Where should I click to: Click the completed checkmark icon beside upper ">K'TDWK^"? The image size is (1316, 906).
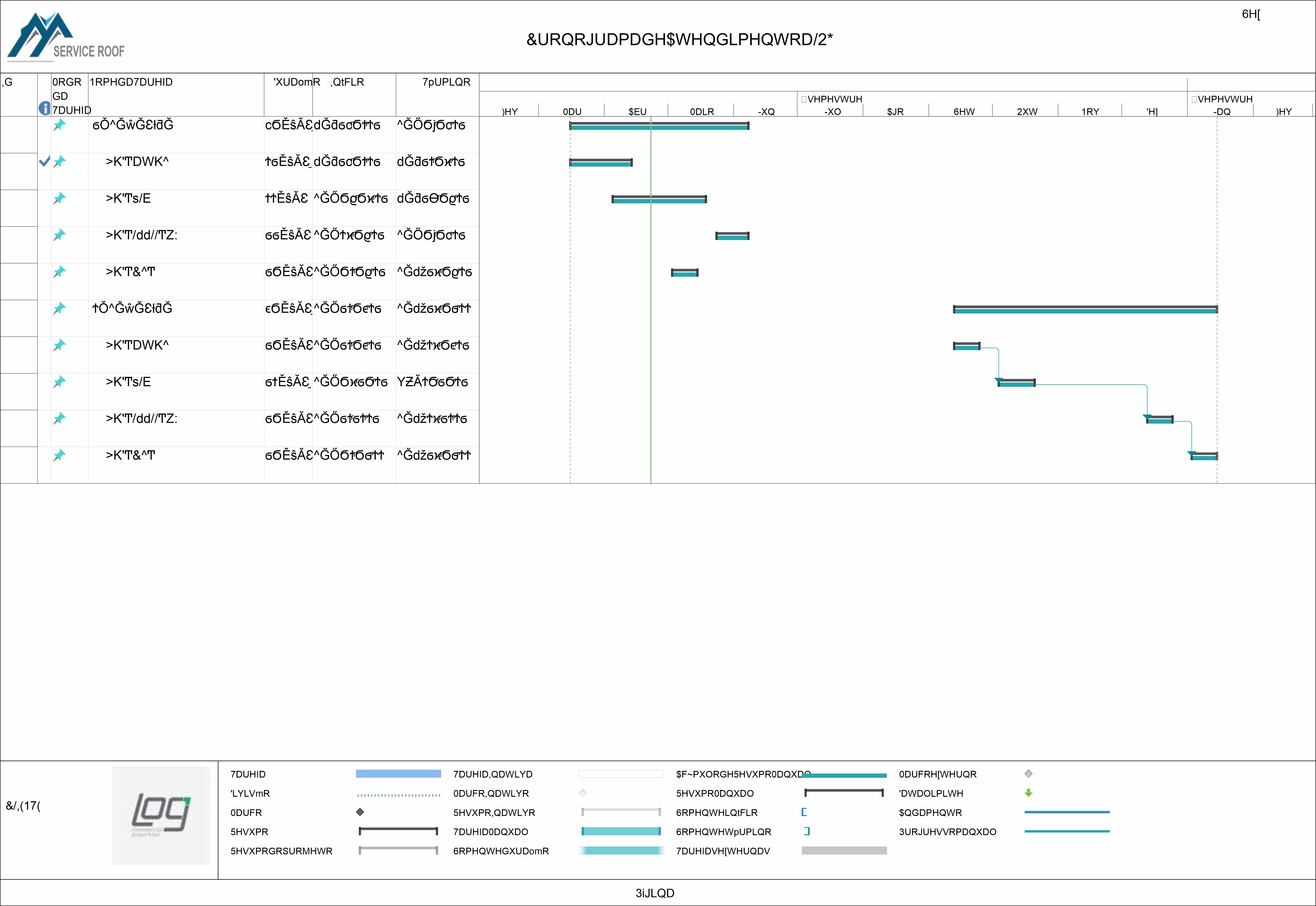45,162
